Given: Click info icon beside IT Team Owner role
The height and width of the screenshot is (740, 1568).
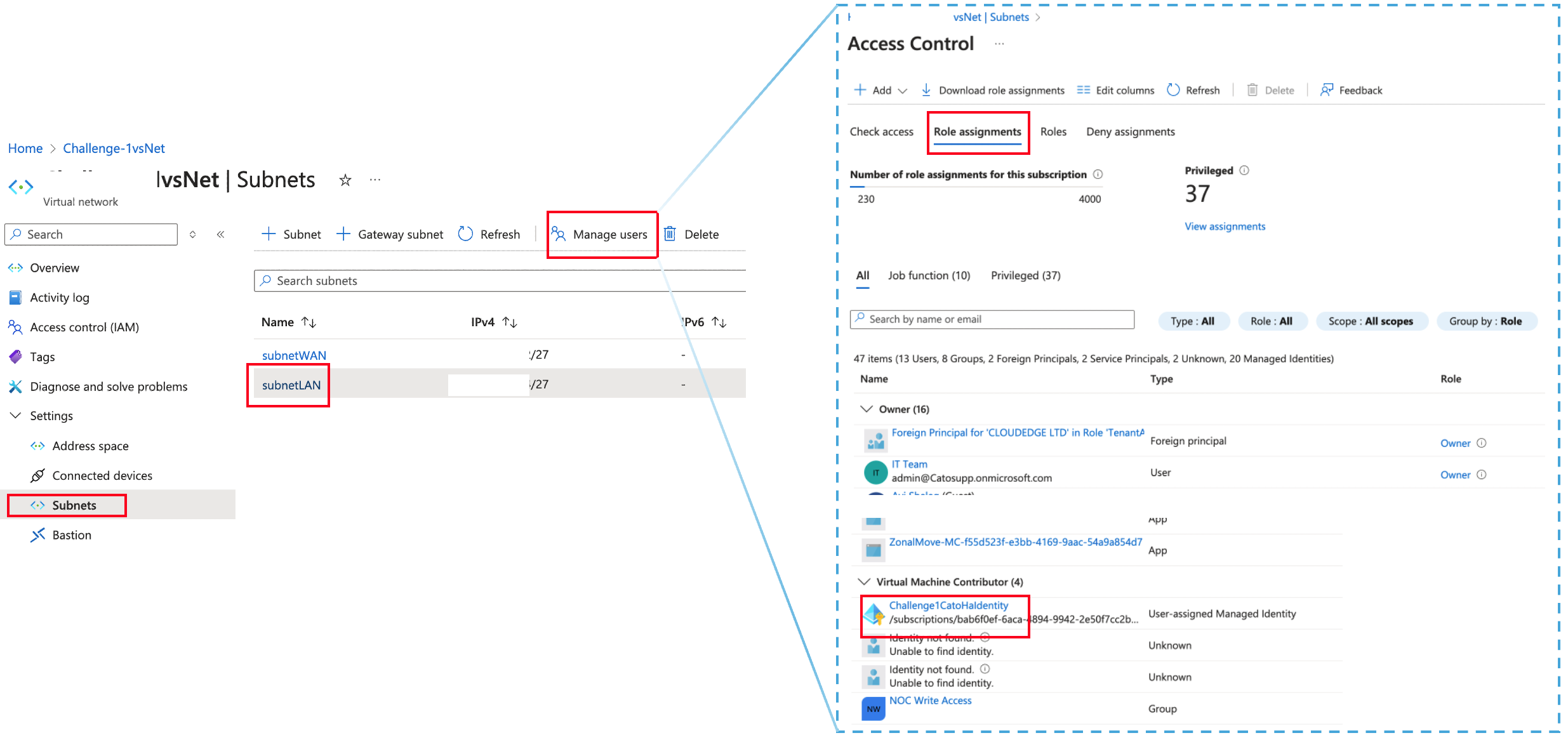Looking at the screenshot, I should pos(1482,475).
